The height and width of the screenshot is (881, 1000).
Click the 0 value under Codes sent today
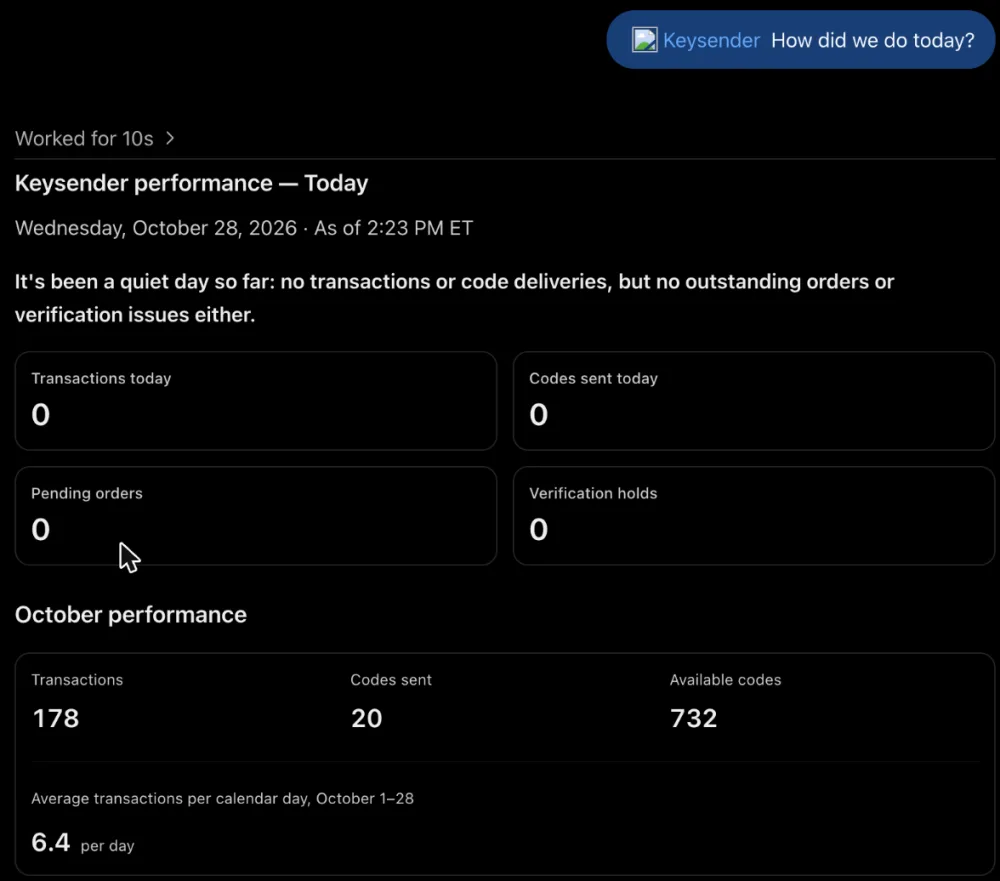coord(538,415)
